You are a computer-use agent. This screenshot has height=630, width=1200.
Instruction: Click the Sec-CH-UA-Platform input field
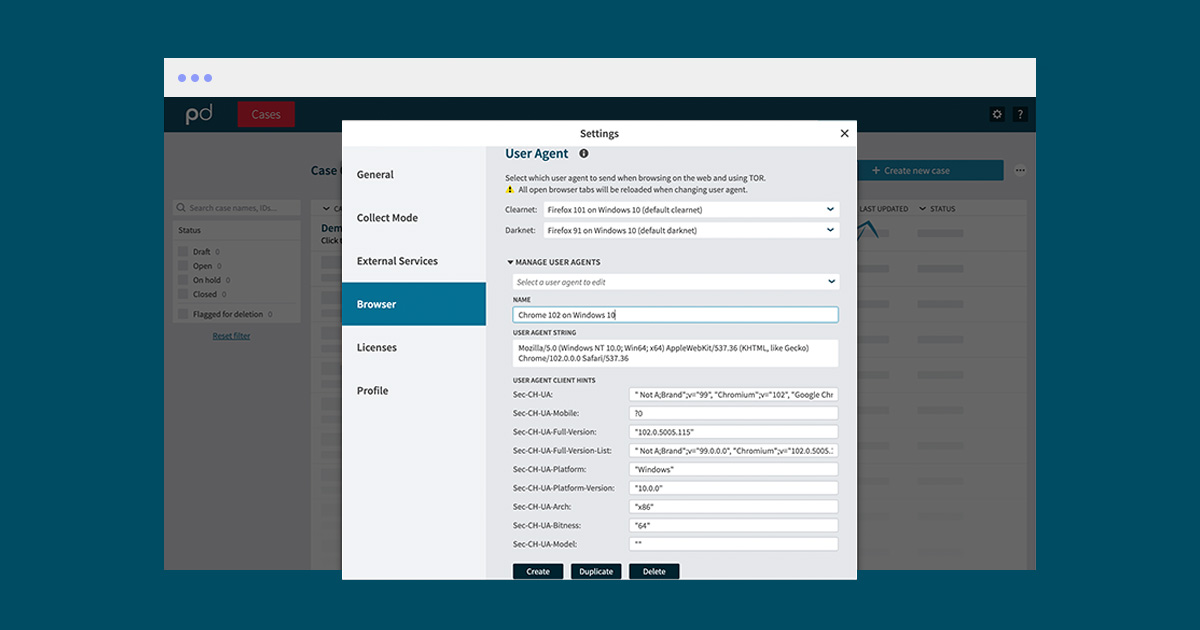point(733,469)
